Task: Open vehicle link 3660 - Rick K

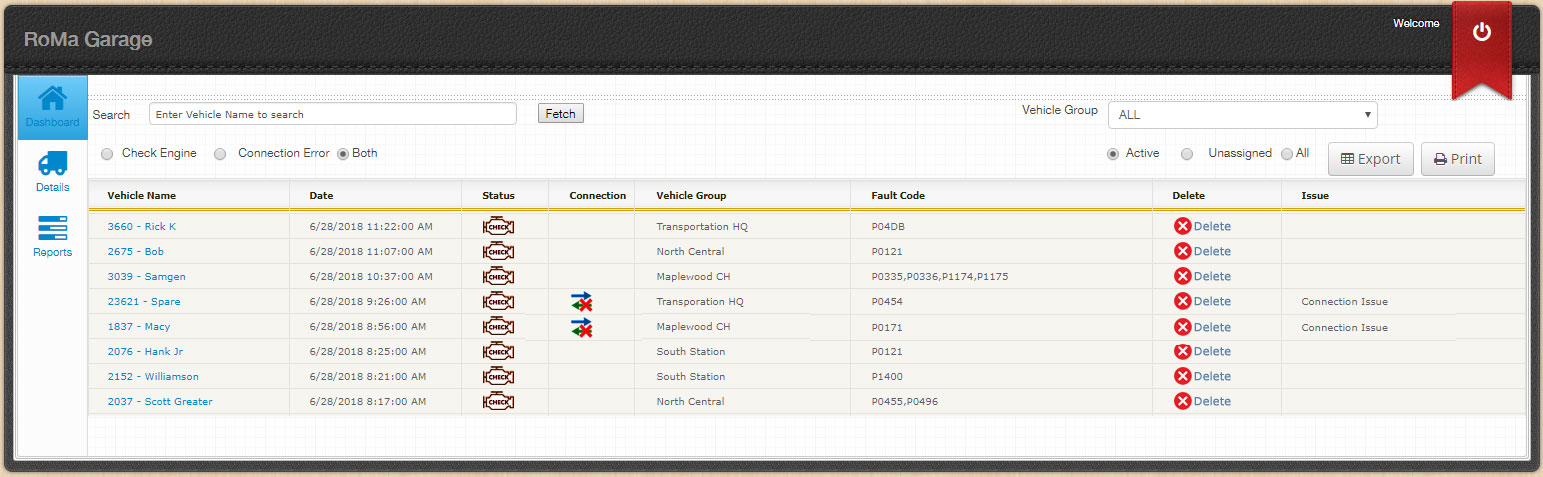Action: pyautogui.click(x=141, y=226)
